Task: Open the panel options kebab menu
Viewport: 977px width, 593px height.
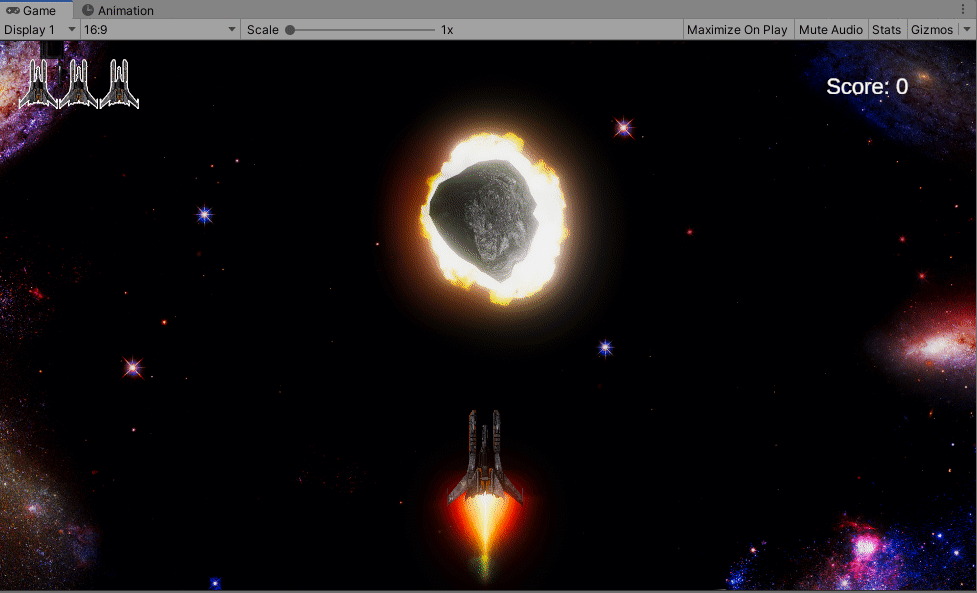Action: pyautogui.click(x=963, y=9)
